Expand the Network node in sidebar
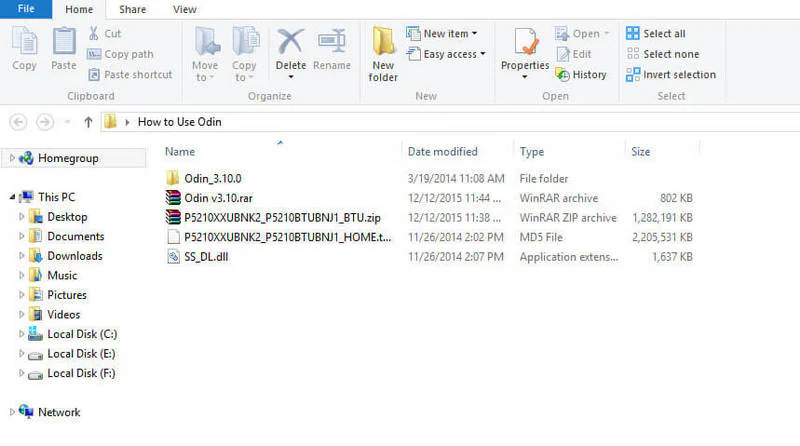800x446 pixels. point(12,412)
